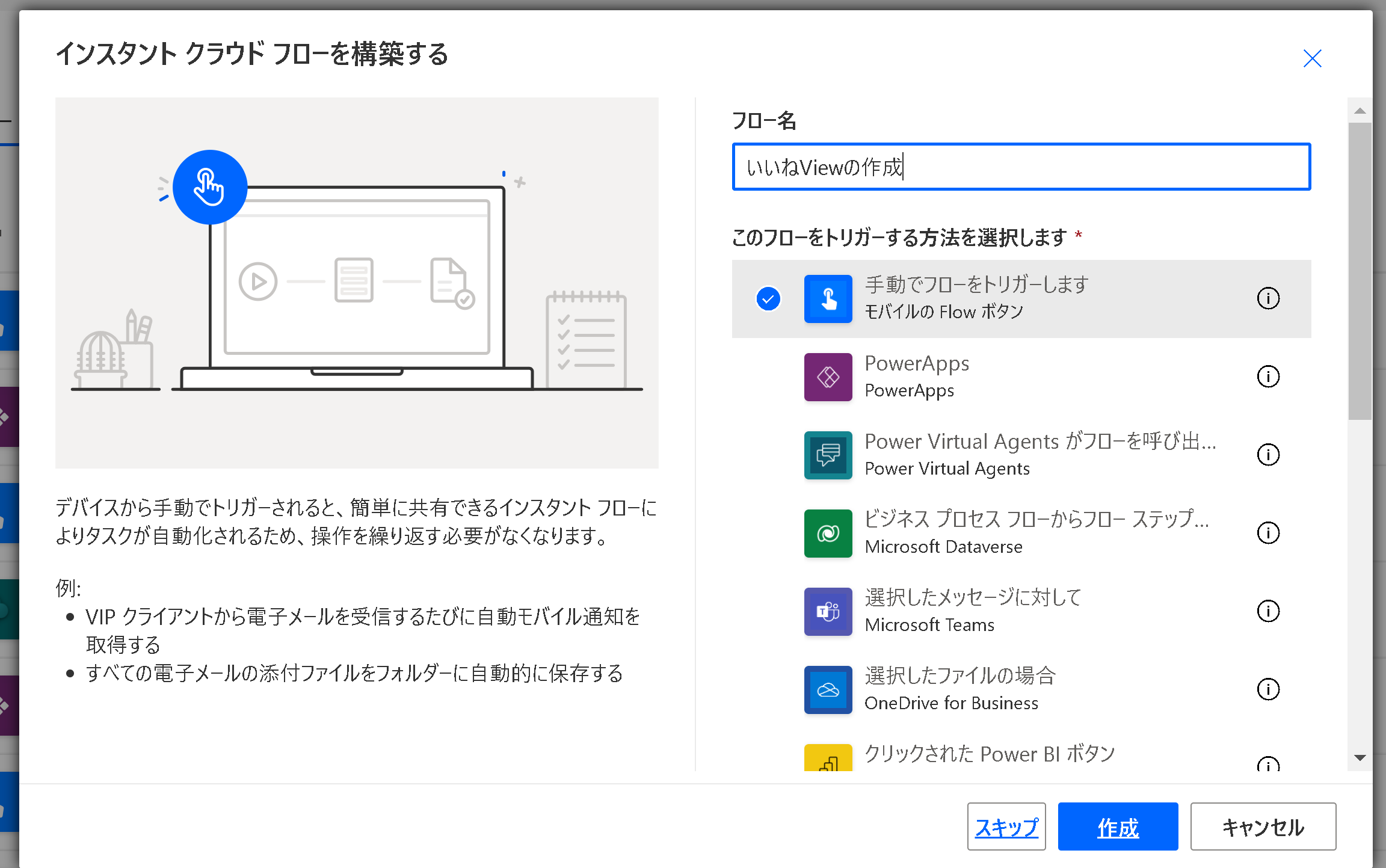Screen dimensions: 1386x868
Task: Click the Power Virtual Agents chat icon
Action: 828,455
